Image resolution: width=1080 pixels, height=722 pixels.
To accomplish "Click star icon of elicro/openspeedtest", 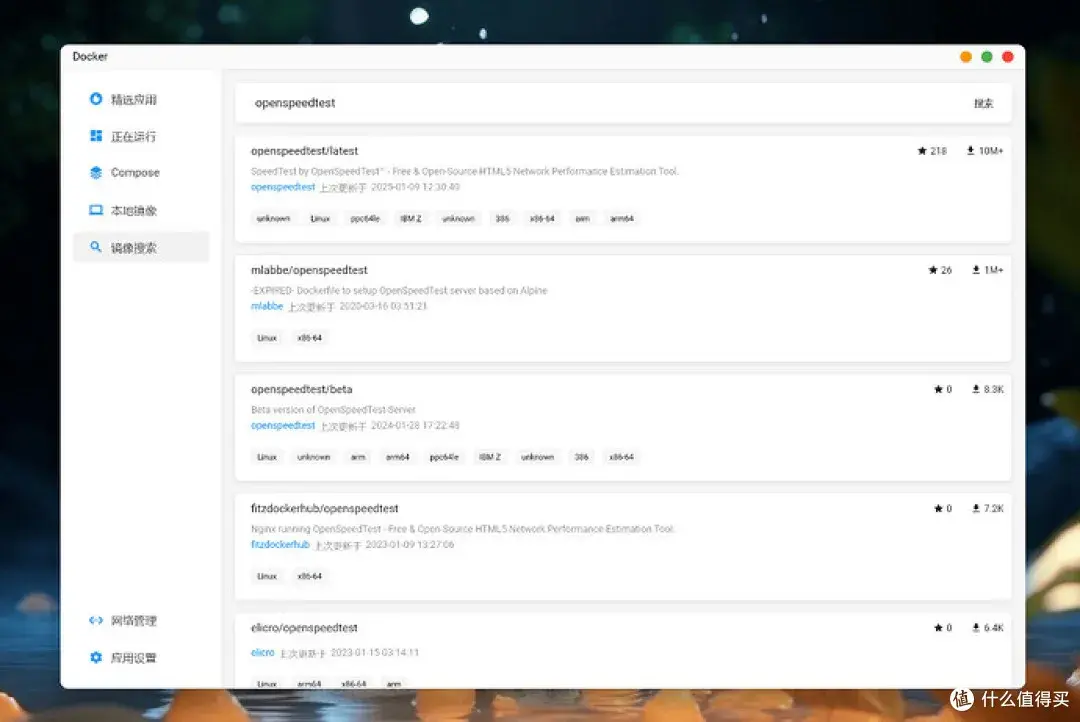I will pos(938,628).
